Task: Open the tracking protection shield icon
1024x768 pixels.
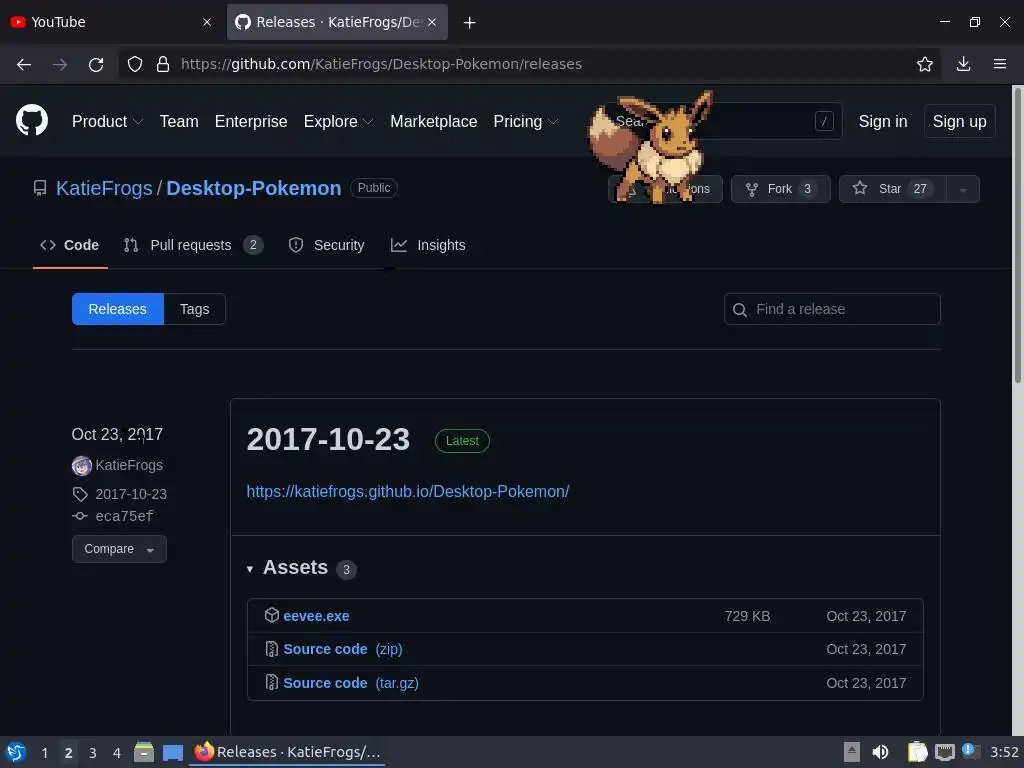Action: [135, 64]
